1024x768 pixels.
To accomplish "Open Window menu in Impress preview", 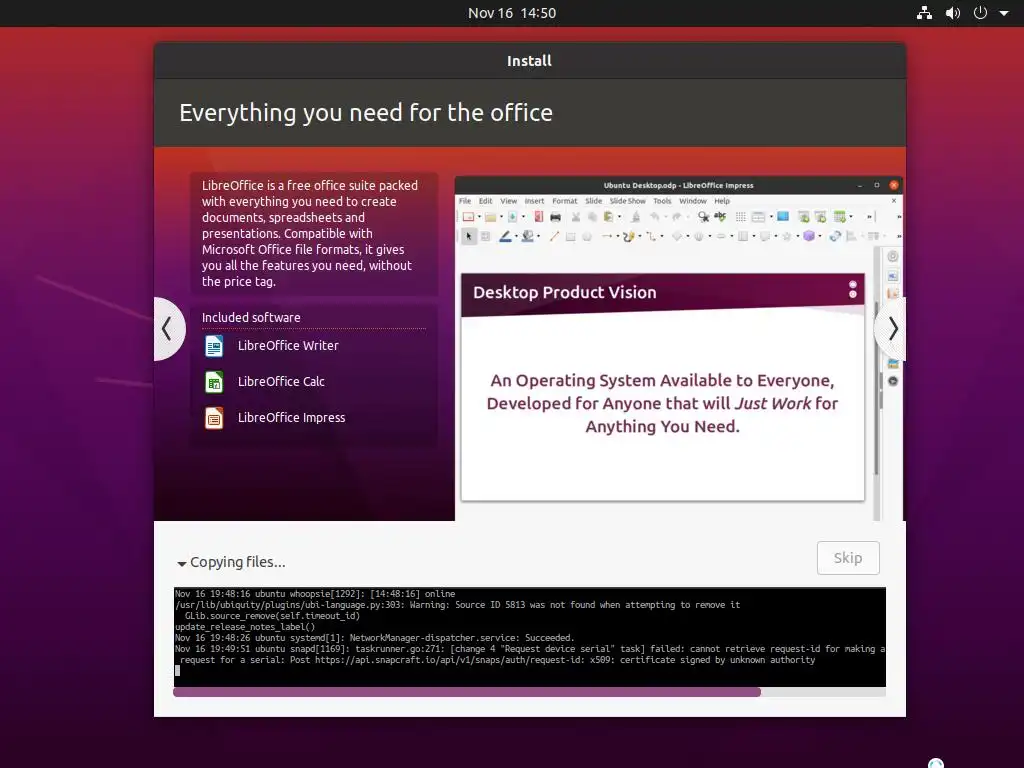I will tap(693, 201).
